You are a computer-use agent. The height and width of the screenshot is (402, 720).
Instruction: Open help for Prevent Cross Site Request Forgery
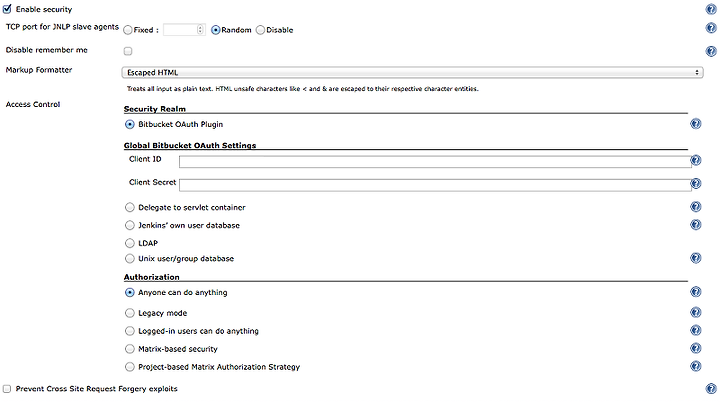click(711, 389)
